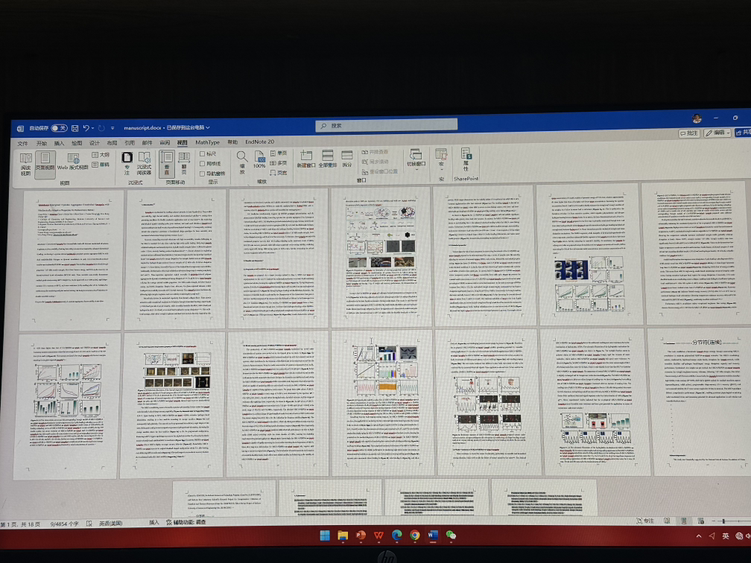Viewport: 751px width, 563px height.
Task: Switch to Draft (草稿) view
Action: 101,164
